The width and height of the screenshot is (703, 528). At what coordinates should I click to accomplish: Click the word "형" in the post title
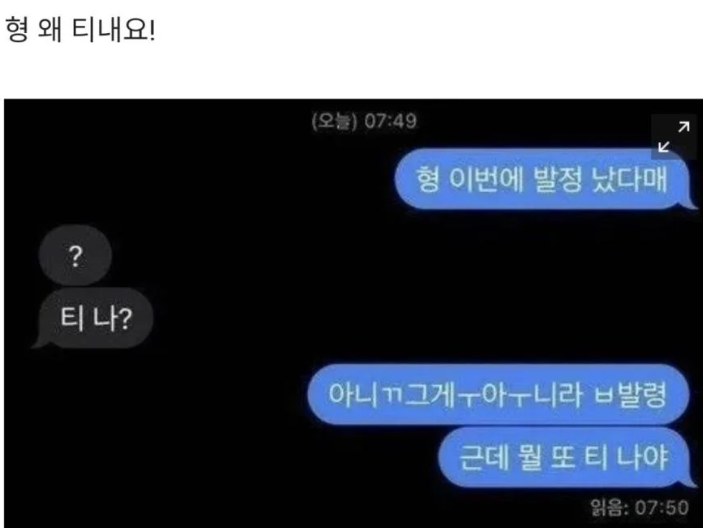(x=17, y=30)
